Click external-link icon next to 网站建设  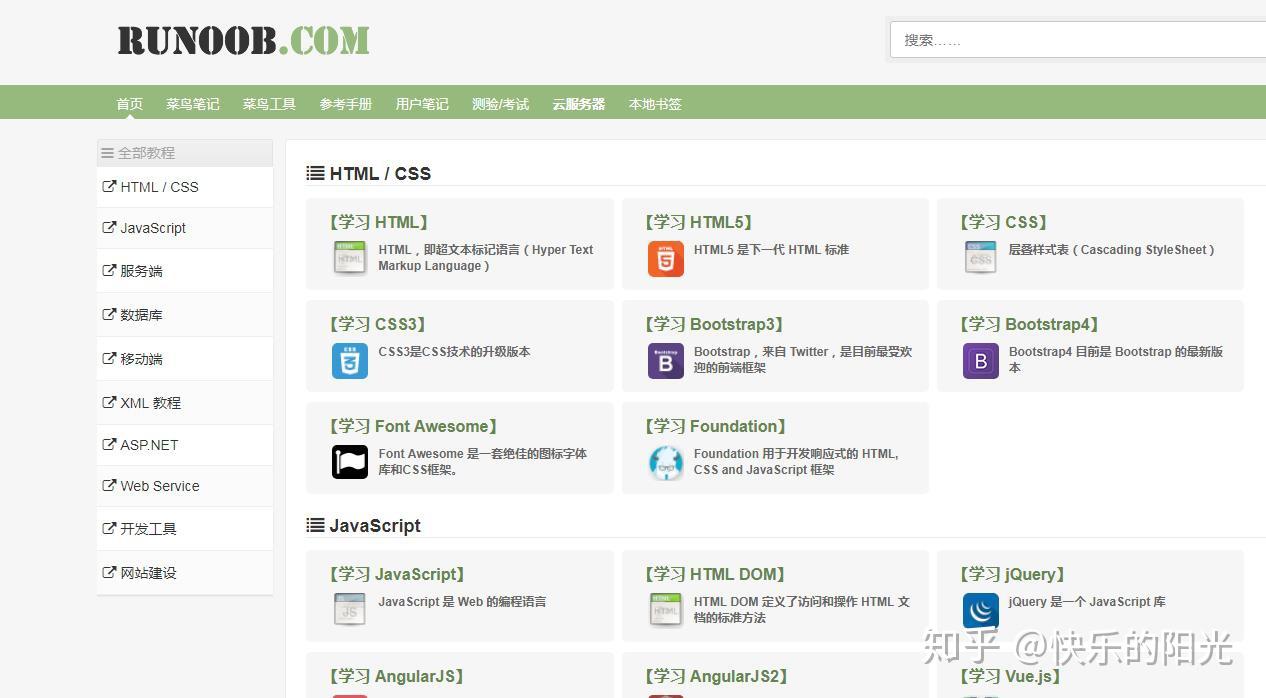[x=109, y=572]
